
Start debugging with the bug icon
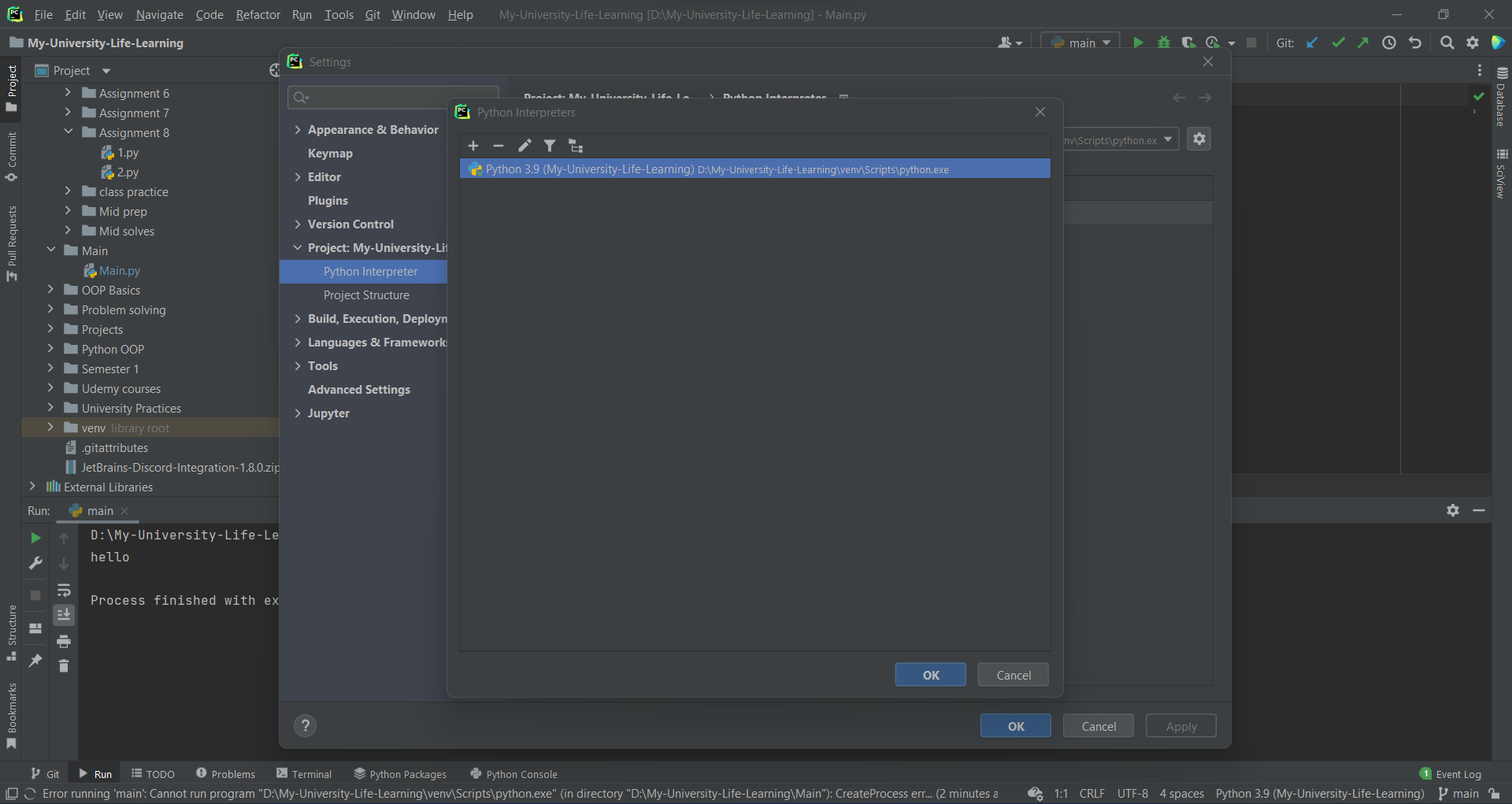[1163, 43]
